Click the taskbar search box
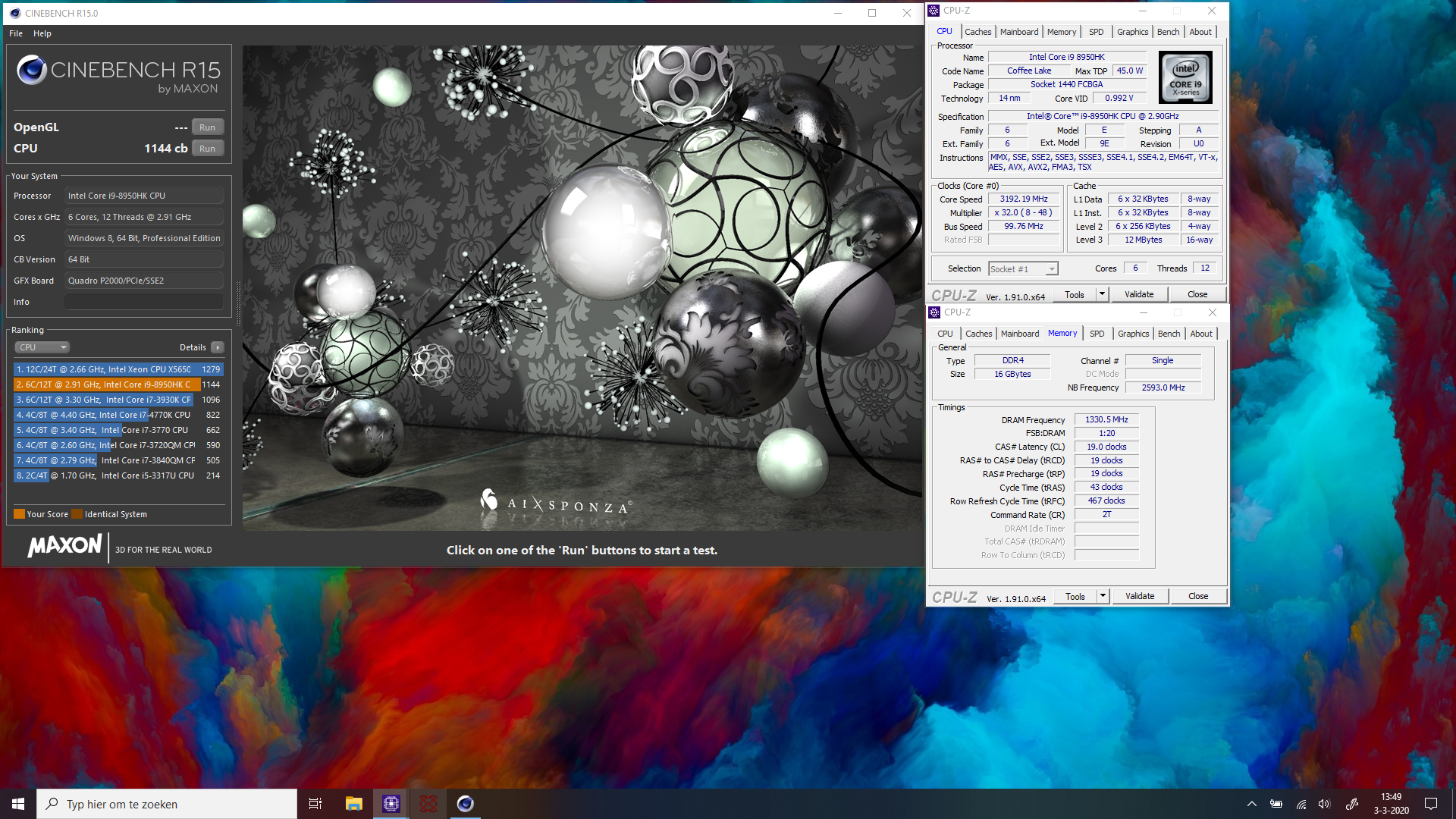 coord(167,804)
